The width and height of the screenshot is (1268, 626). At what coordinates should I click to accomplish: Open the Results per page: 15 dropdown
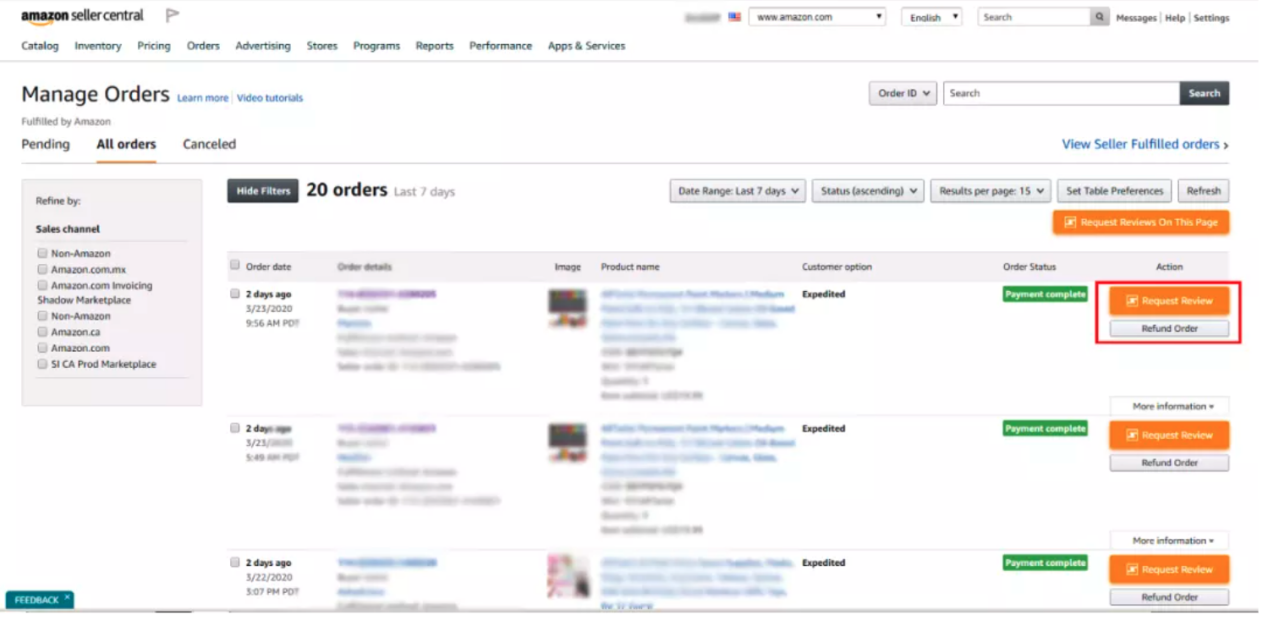[x=990, y=191]
